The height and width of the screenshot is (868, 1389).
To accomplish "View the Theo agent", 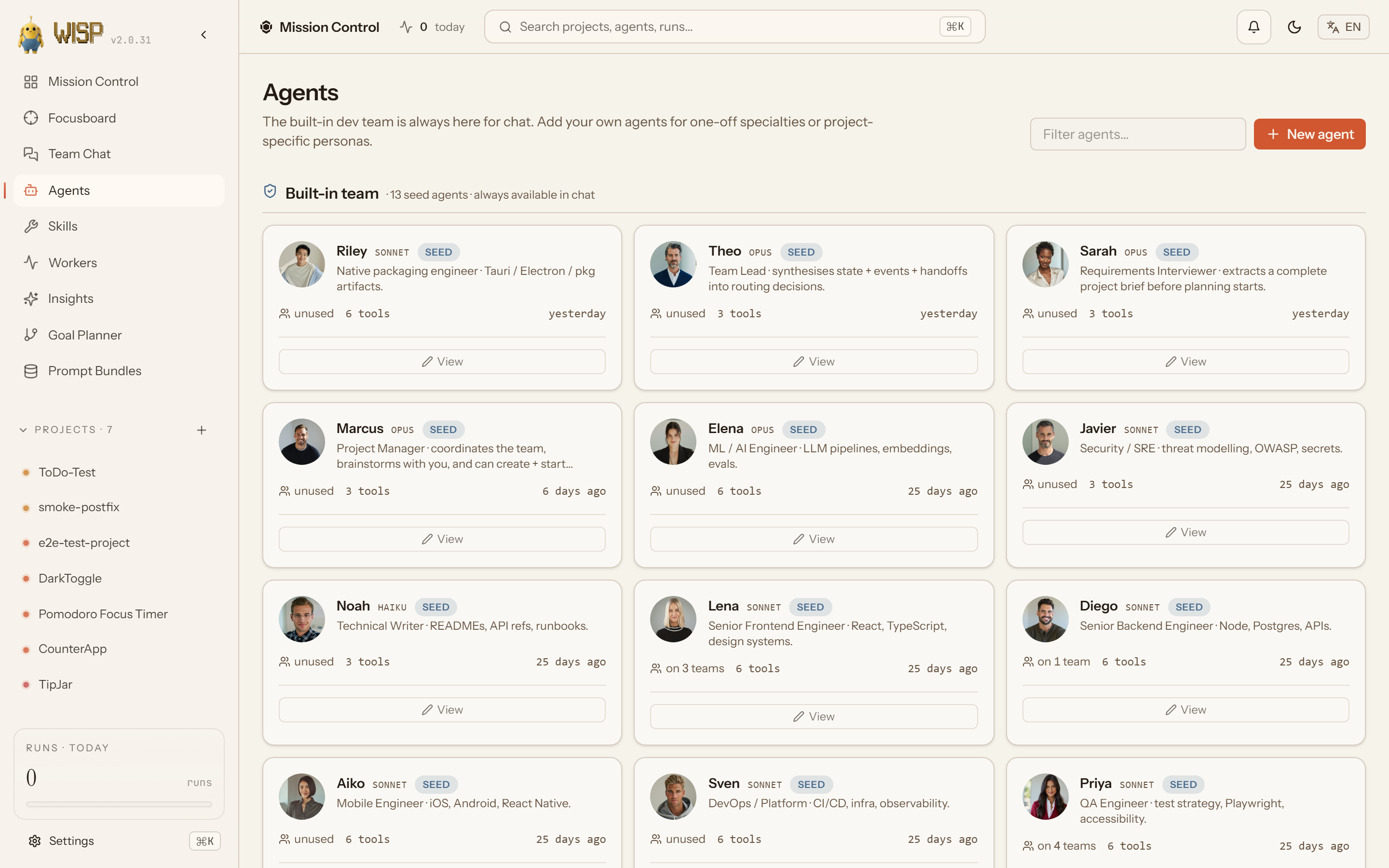I will point(814,362).
